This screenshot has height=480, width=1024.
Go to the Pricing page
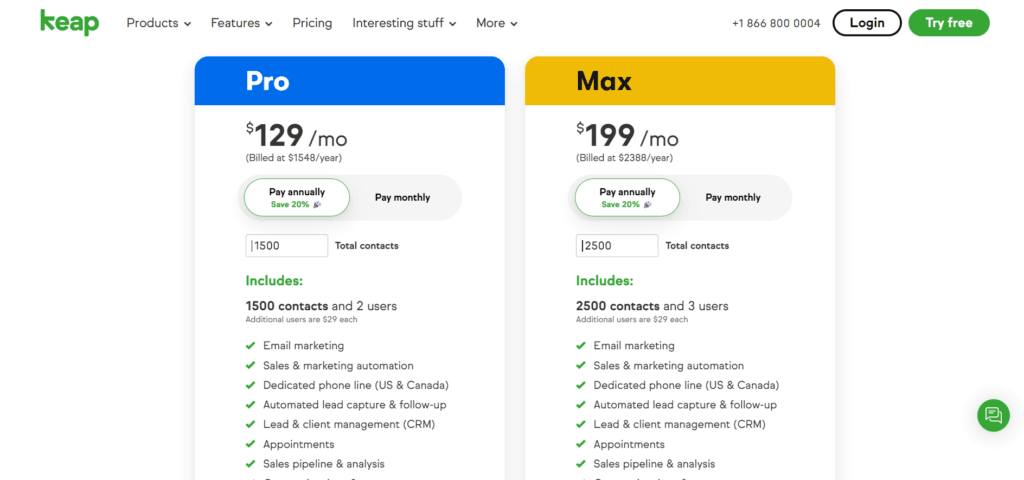312,23
